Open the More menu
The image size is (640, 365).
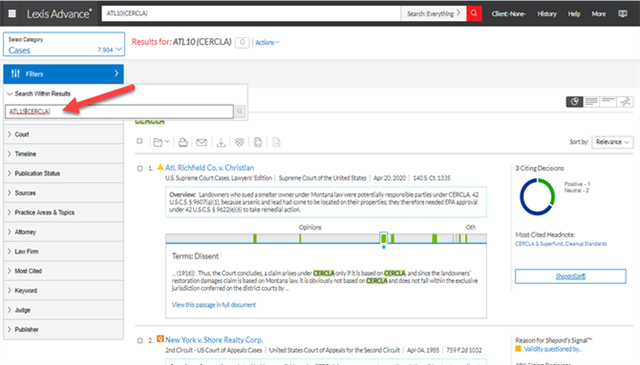point(599,14)
